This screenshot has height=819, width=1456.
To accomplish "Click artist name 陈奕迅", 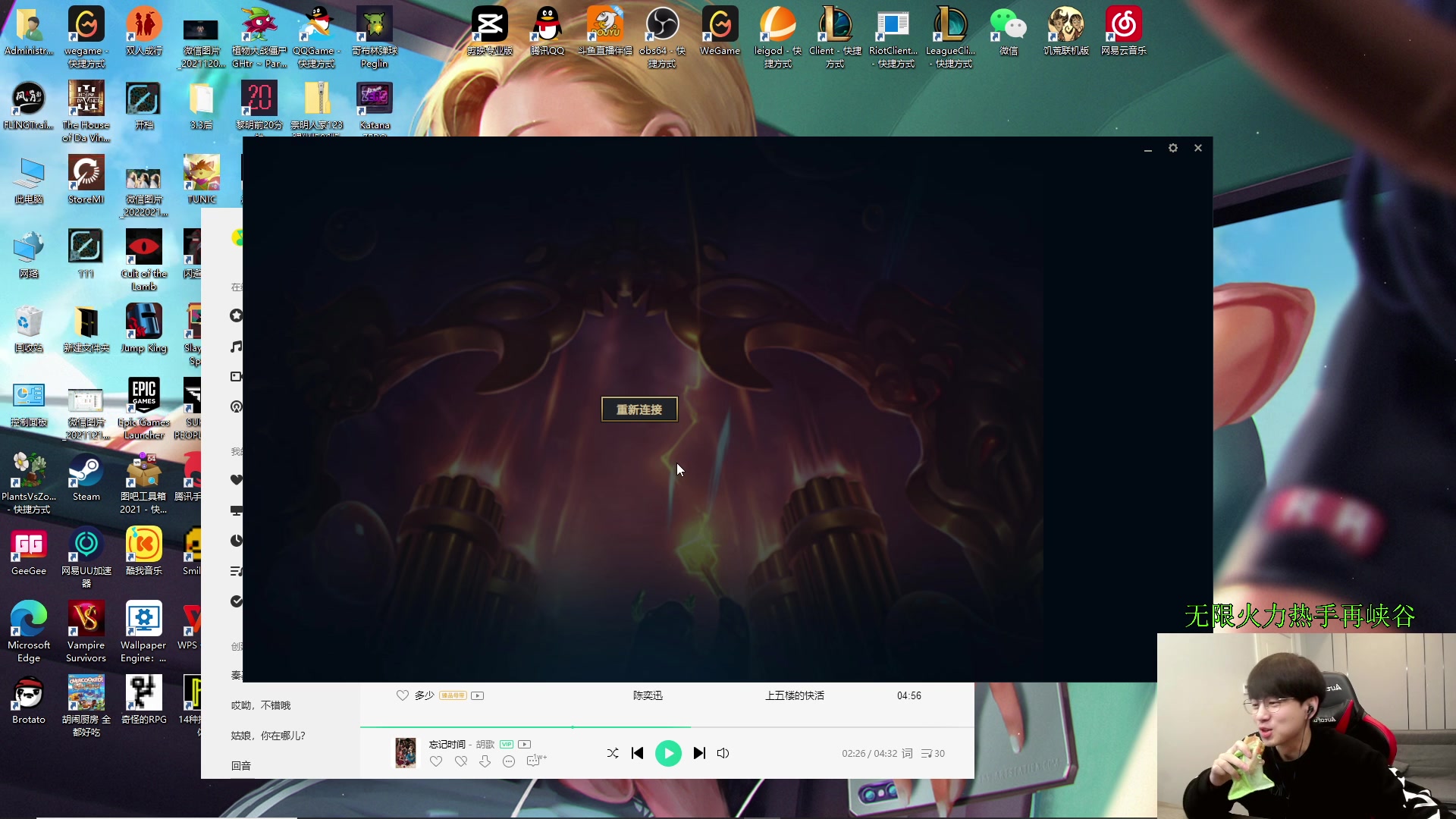I will click(648, 695).
